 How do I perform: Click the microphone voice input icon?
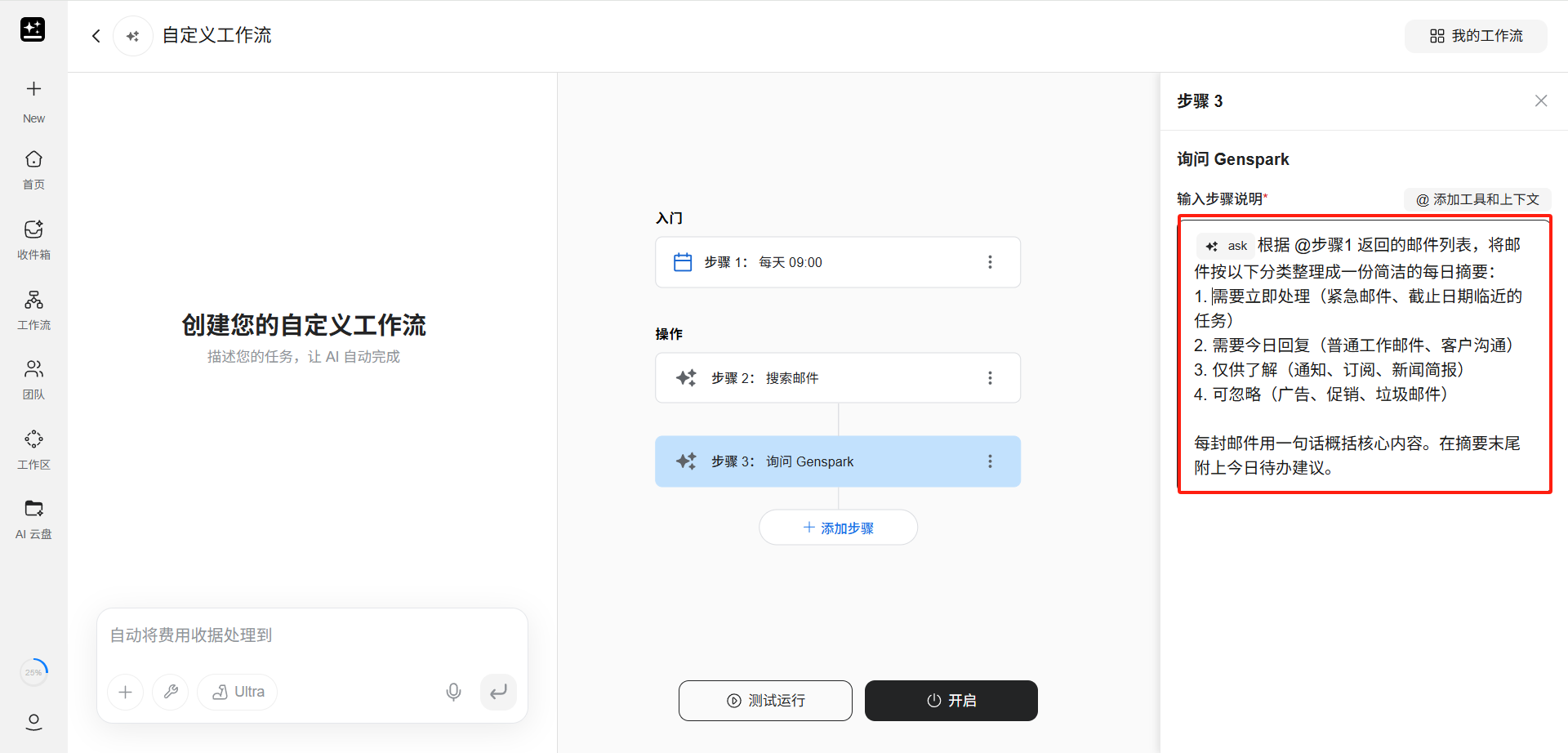[x=453, y=693]
